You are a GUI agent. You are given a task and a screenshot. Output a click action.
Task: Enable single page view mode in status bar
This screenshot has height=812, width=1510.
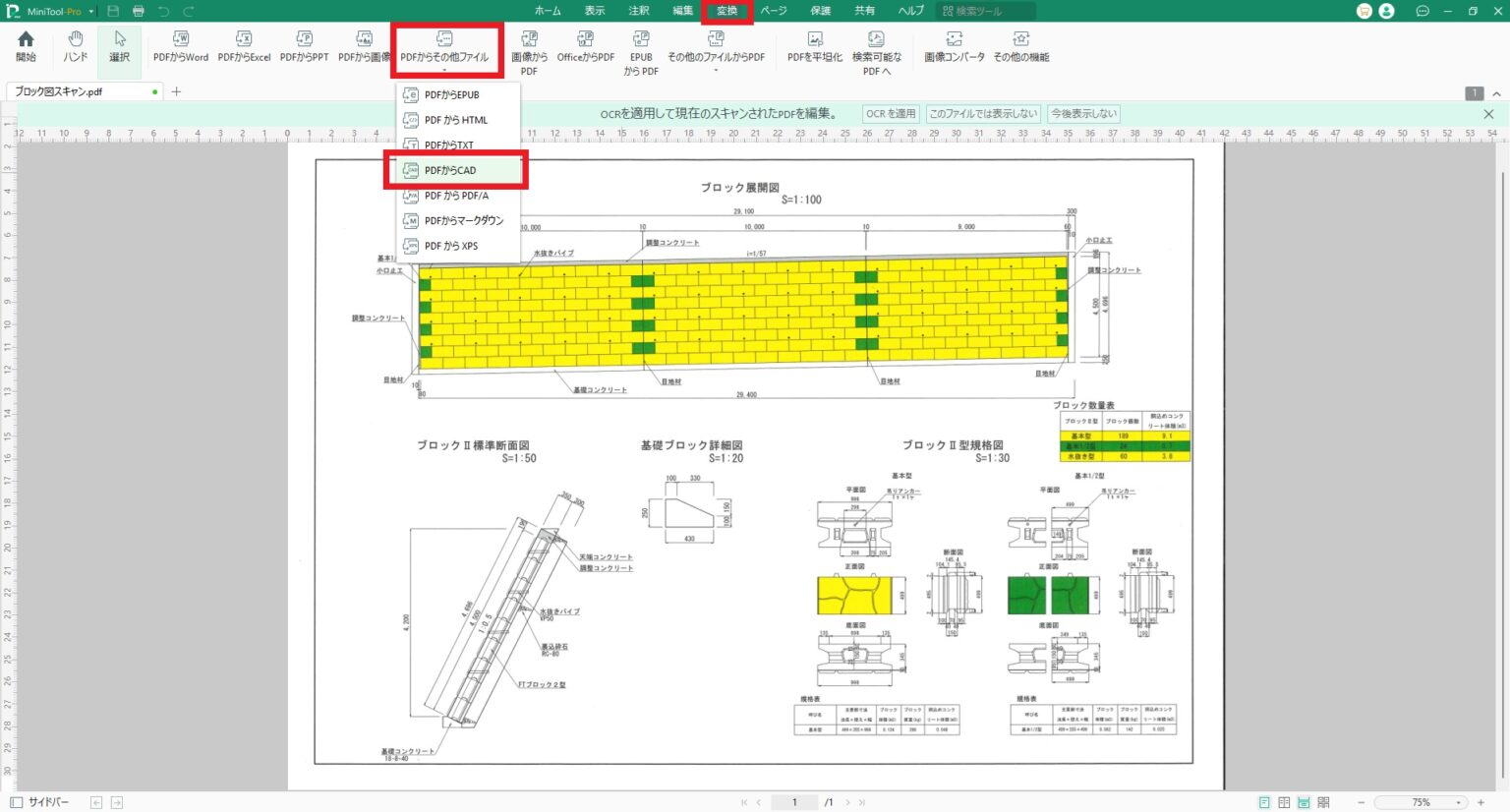[x=1264, y=802]
